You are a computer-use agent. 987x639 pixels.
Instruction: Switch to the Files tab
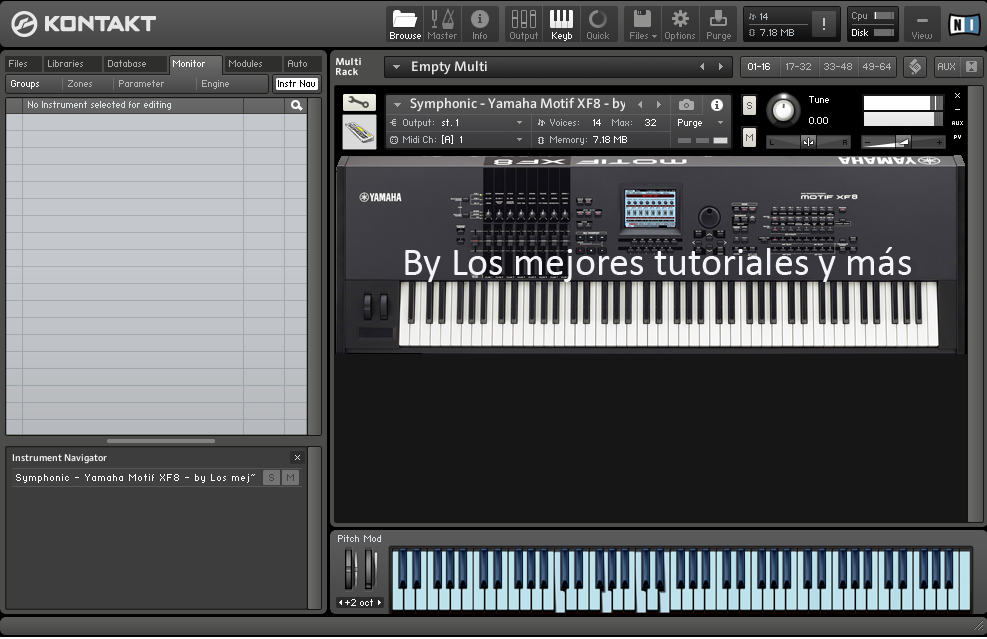click(23, 64)
